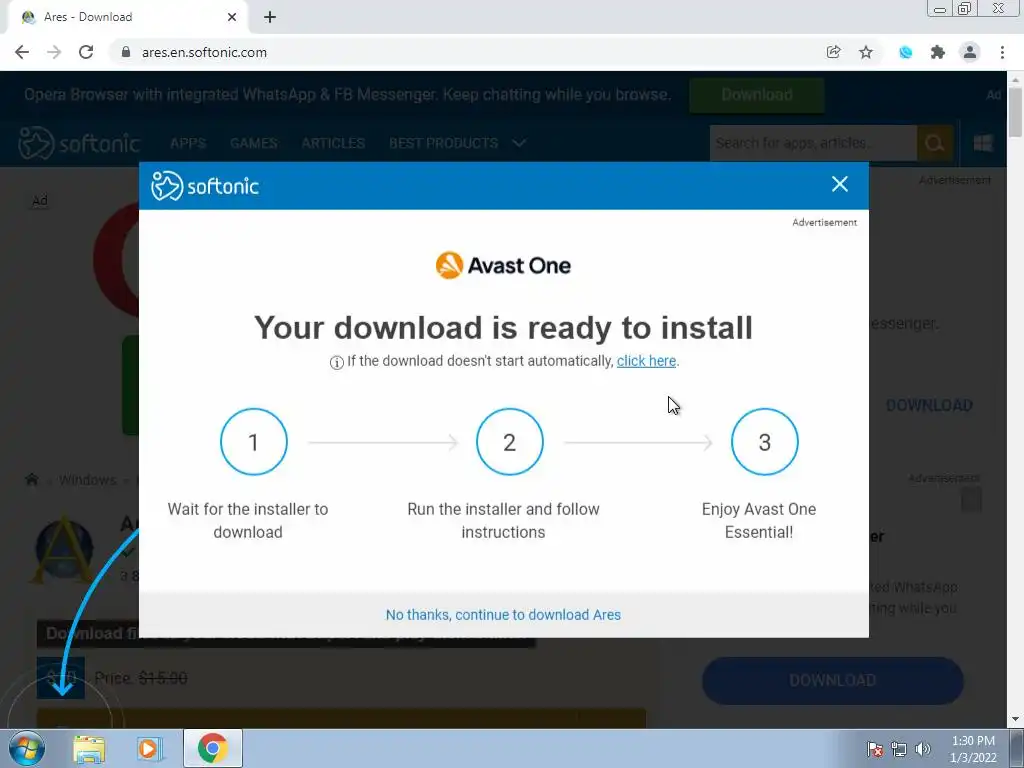The image size is (1024, 768).
Task: Click the 'click here' download link
Action: tap(646, 361)
